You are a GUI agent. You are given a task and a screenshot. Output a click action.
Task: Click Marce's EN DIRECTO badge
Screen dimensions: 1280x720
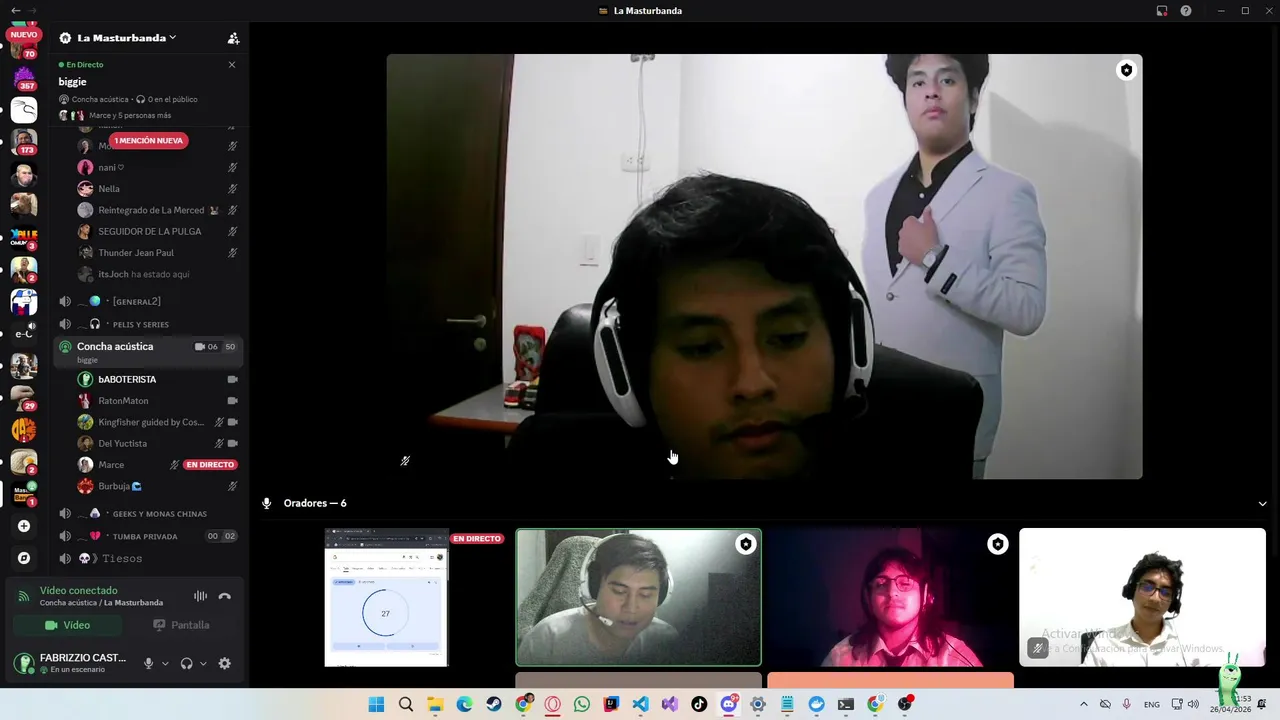(x=210, y=465)
